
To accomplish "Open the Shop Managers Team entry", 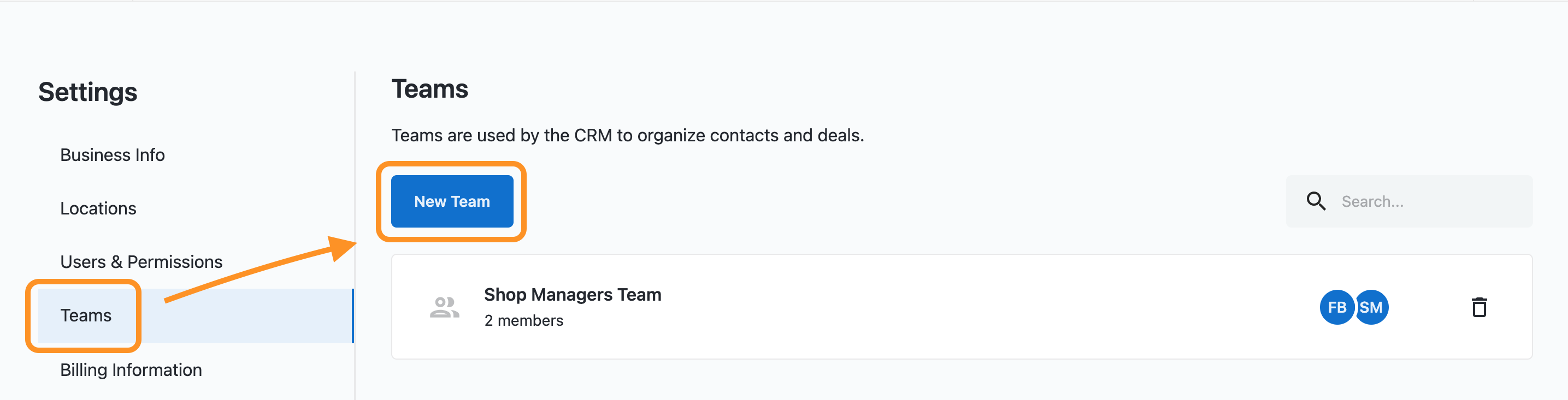I will click(572, 294).
